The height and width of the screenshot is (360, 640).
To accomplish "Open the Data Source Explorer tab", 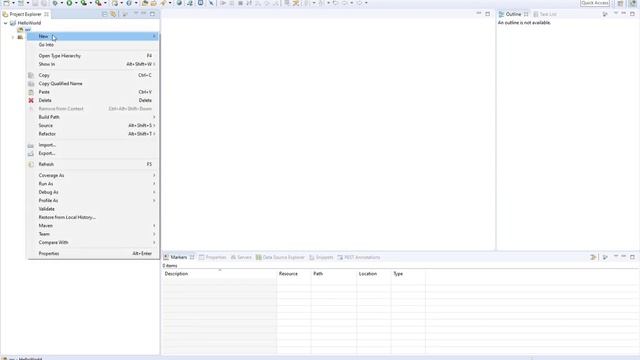I will click(280, 257).
